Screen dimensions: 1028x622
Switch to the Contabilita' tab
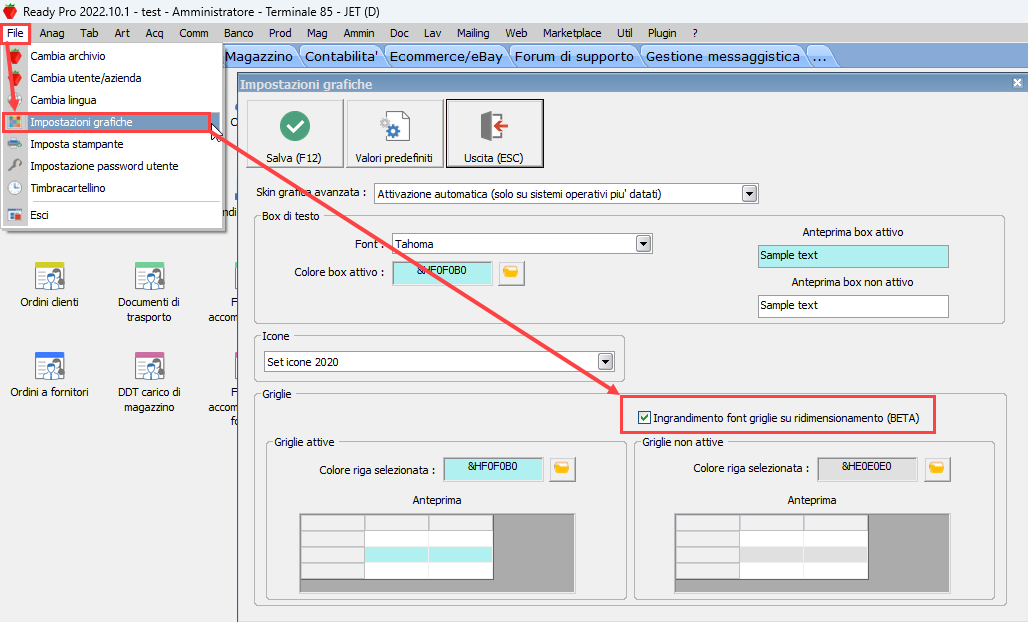coord(342,56)
